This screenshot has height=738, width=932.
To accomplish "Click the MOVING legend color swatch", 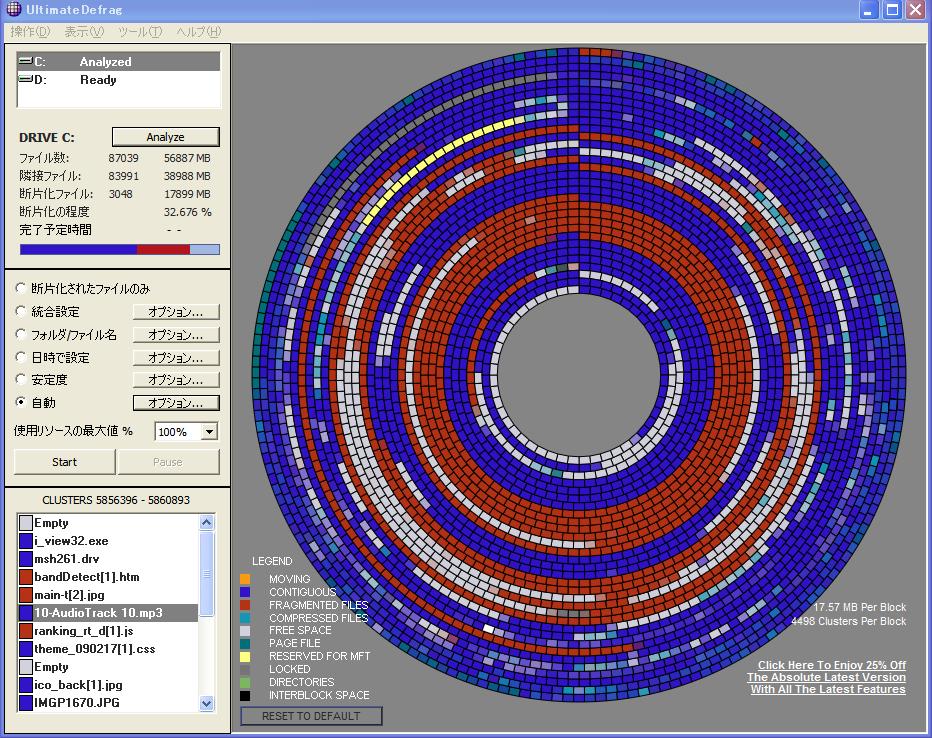I will [245, 579].
